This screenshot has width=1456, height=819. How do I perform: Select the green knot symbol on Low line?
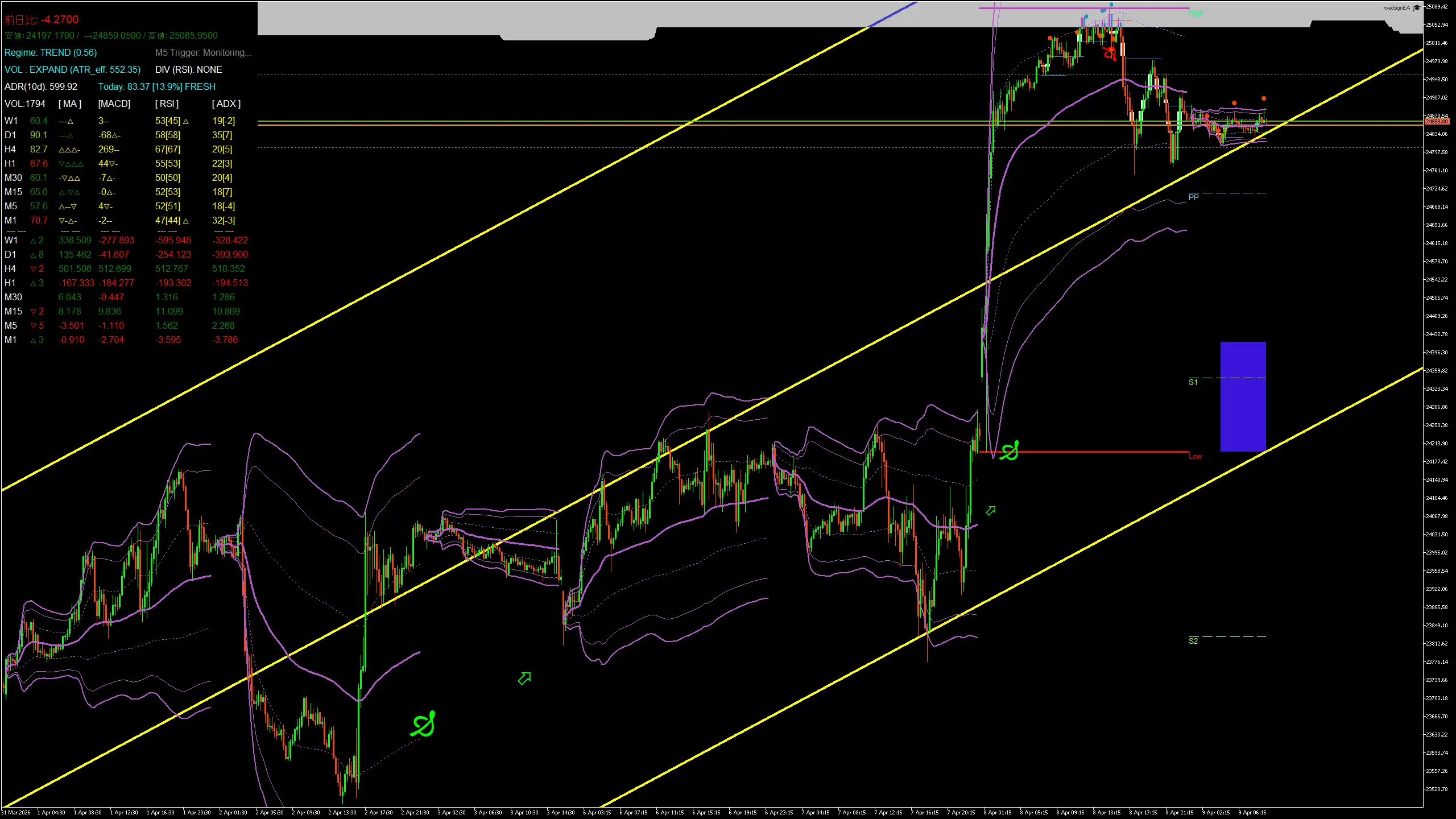point(1010,451)
